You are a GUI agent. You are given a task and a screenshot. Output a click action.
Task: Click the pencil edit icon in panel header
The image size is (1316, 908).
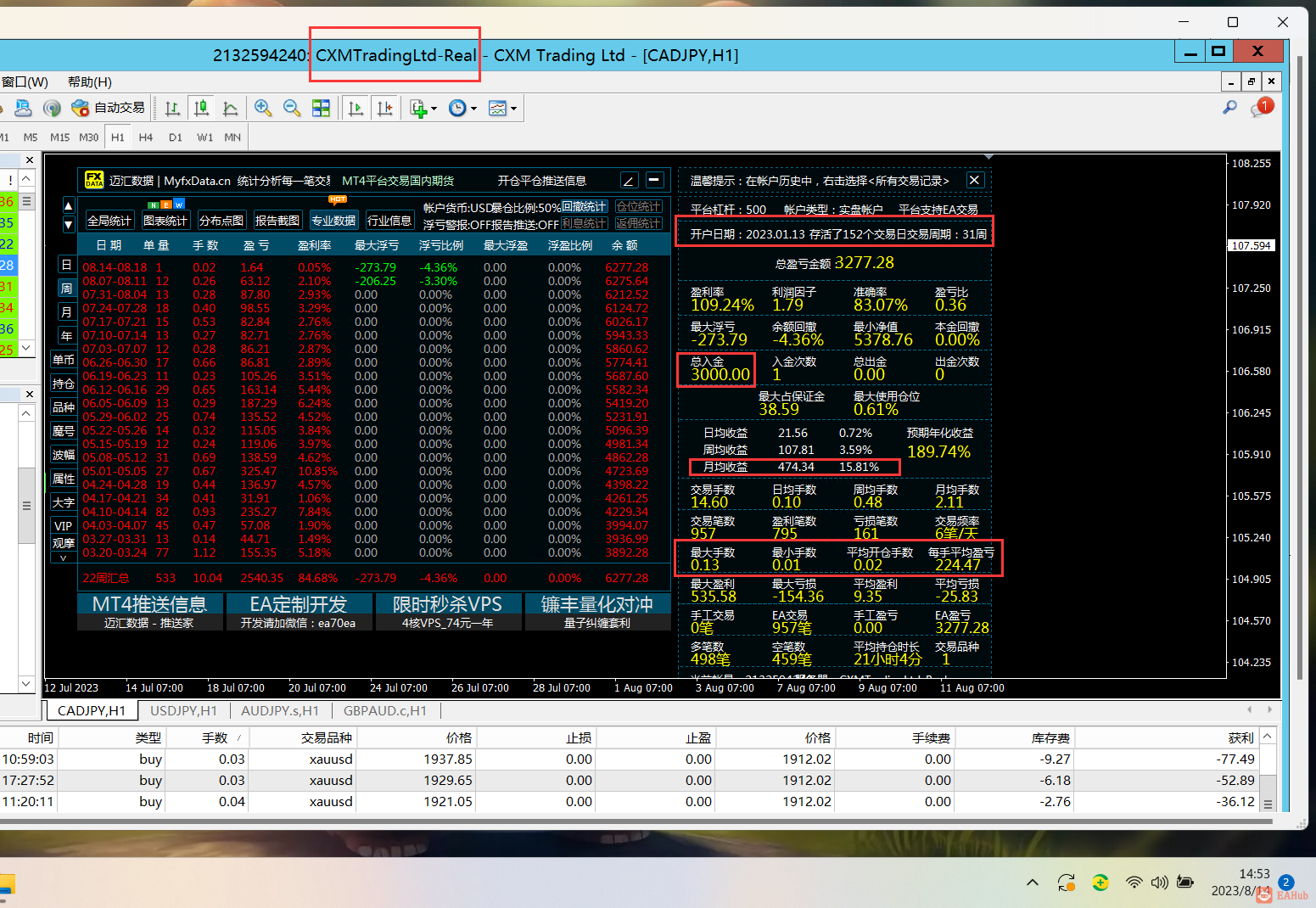(629, 180)
